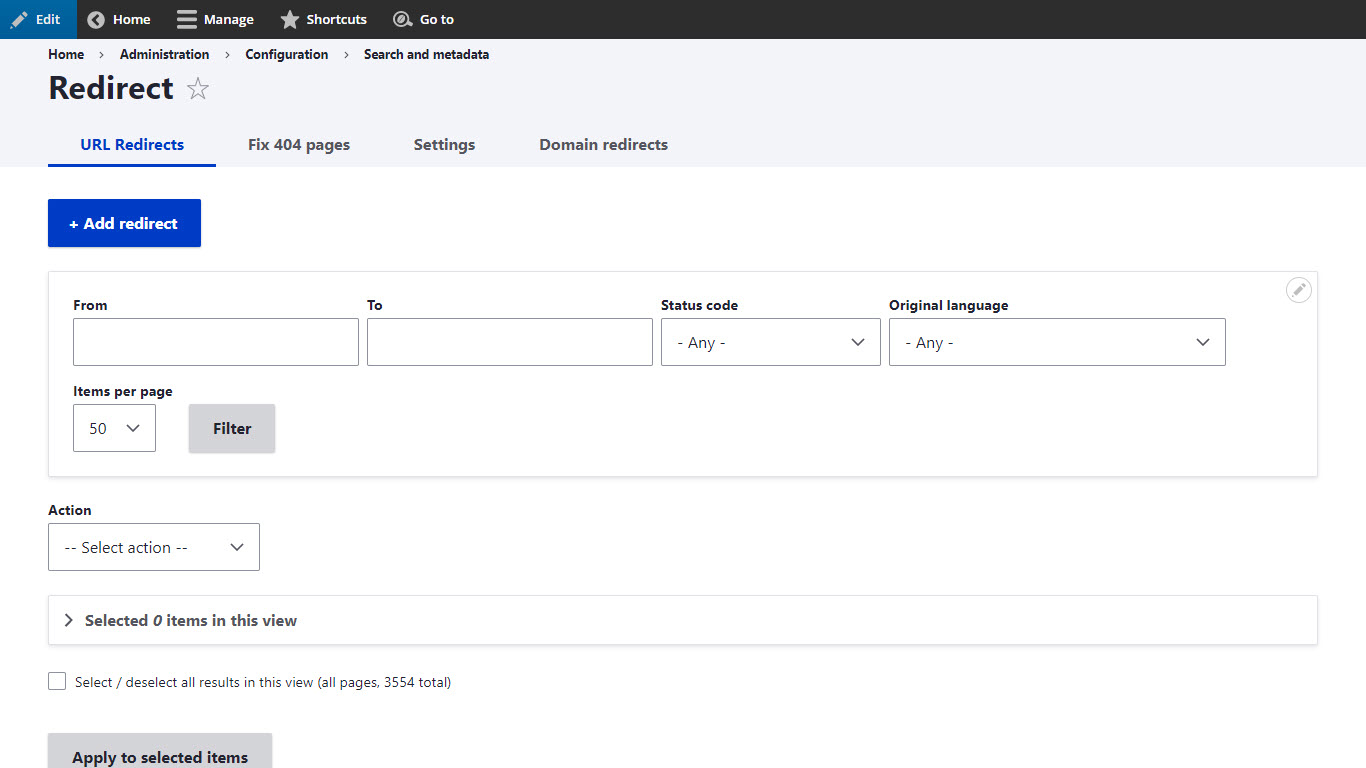
Task: Open the Settings tab
Action: (x=444, y=145)
